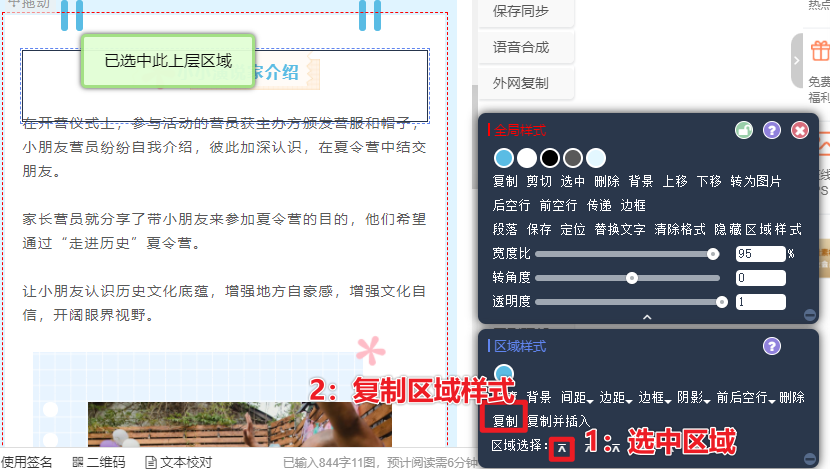Image resolution: width=830 pixels, height=469 pixels.
Task: Move element up with 上移
Action: (x=675, y=182)
